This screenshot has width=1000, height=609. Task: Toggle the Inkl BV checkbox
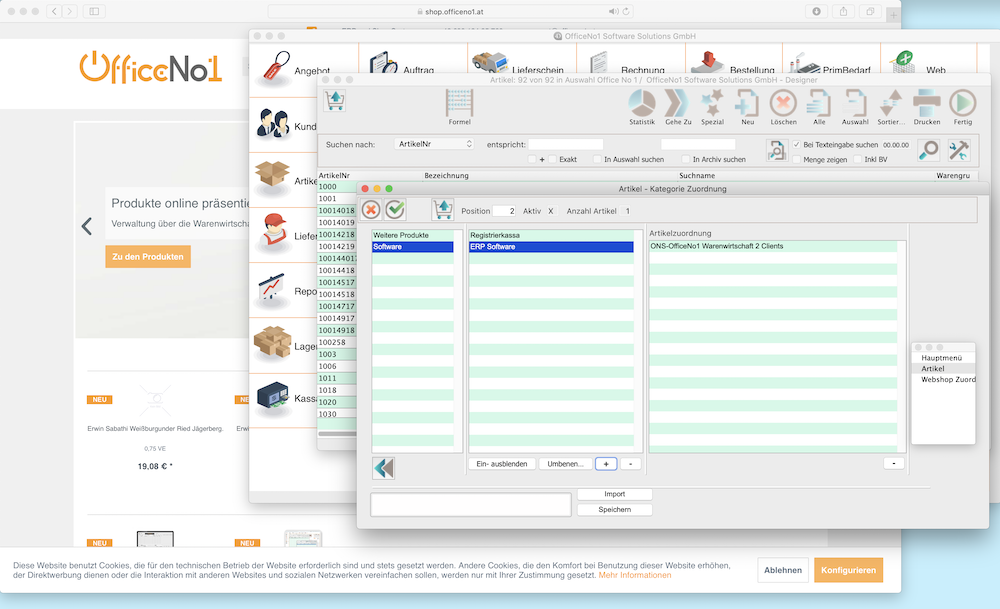point(858,159)
